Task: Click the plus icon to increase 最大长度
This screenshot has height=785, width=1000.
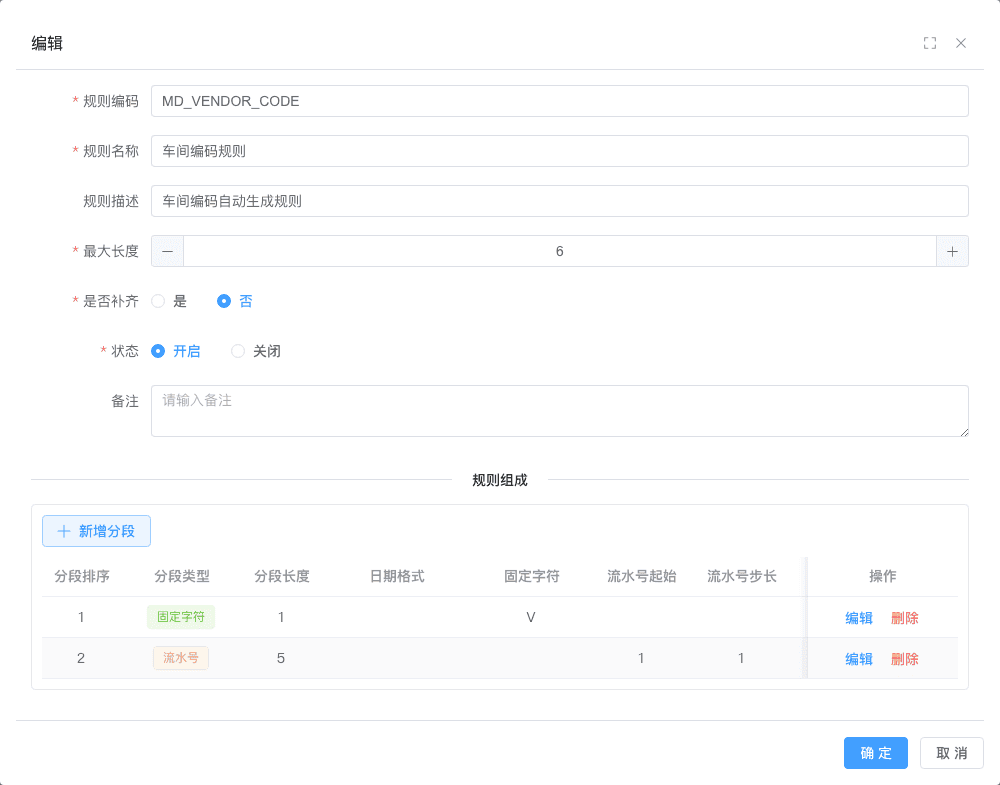Action: point(952,251)
